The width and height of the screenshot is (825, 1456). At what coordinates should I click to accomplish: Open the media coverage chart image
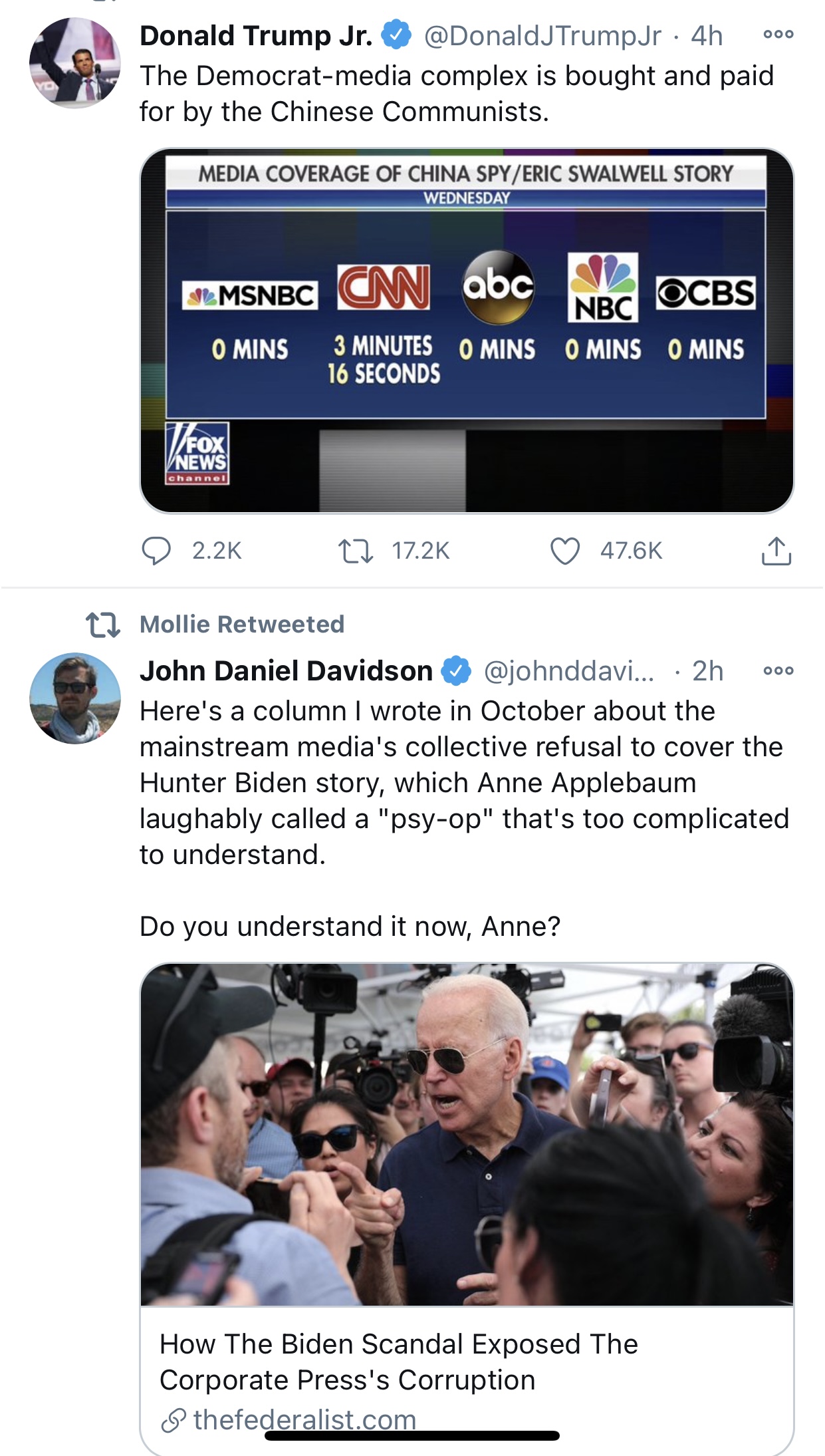click(x=467, y=331)
